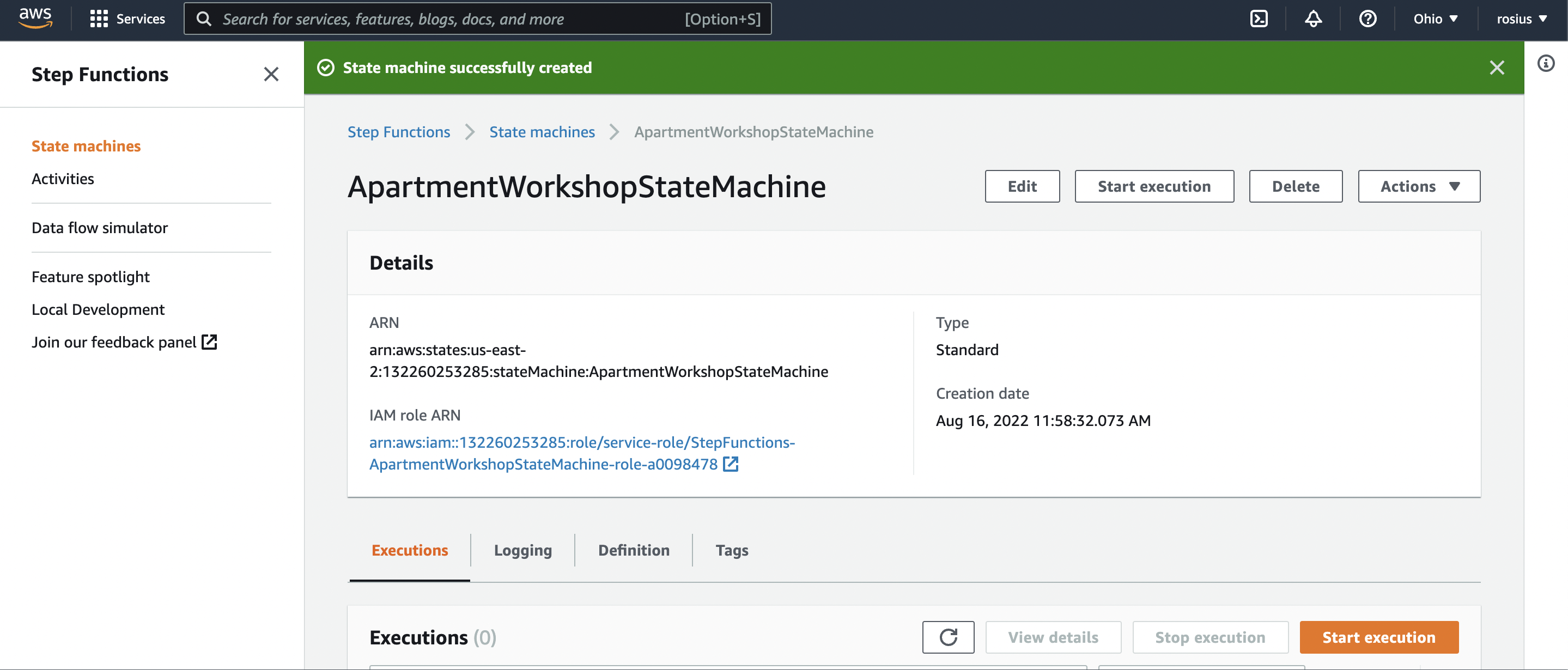Open Data flow simulator
This screenshot has width=1568, height=670.
100,228
